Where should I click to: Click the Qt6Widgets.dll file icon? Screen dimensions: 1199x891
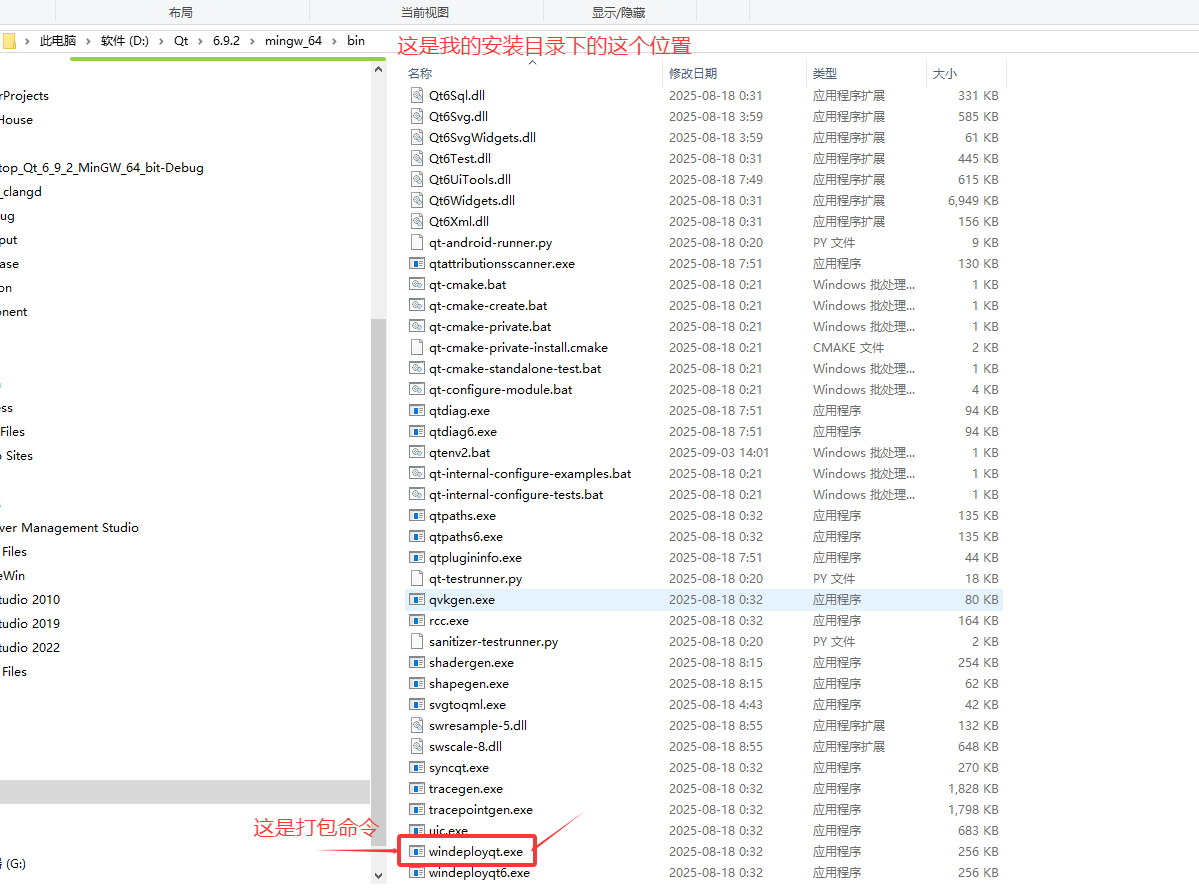tap(417, 200)
